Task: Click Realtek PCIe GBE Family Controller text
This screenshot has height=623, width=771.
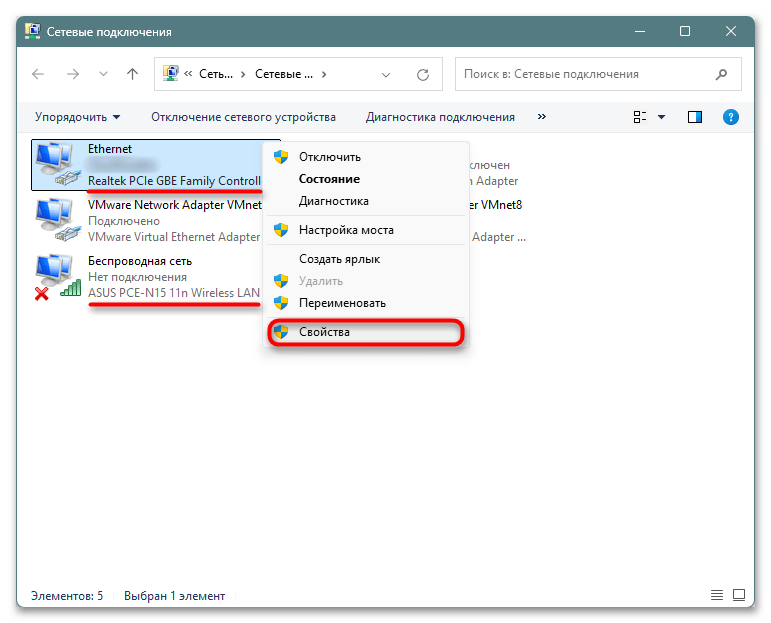Action: (175, 181)
